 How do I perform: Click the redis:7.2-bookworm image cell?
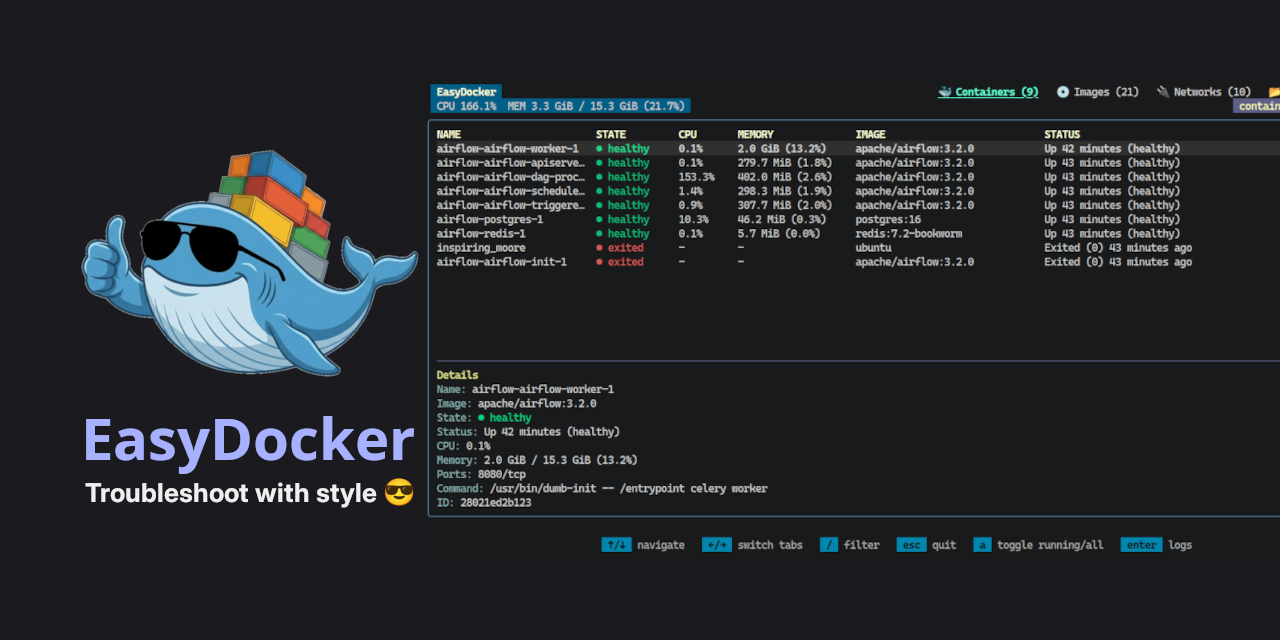pos(908,234)
